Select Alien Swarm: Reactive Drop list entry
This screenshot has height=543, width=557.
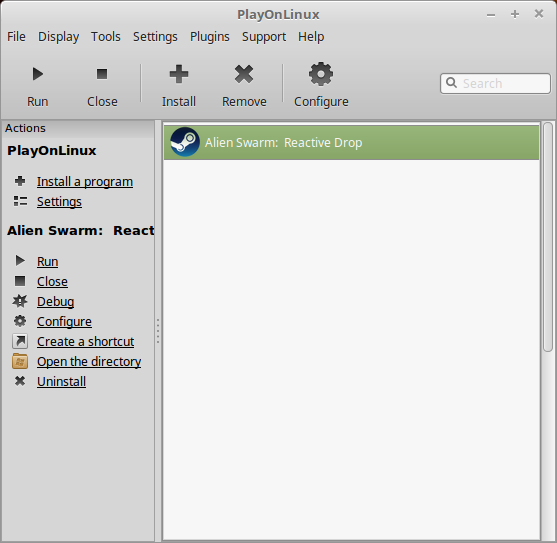click(351, 142)
